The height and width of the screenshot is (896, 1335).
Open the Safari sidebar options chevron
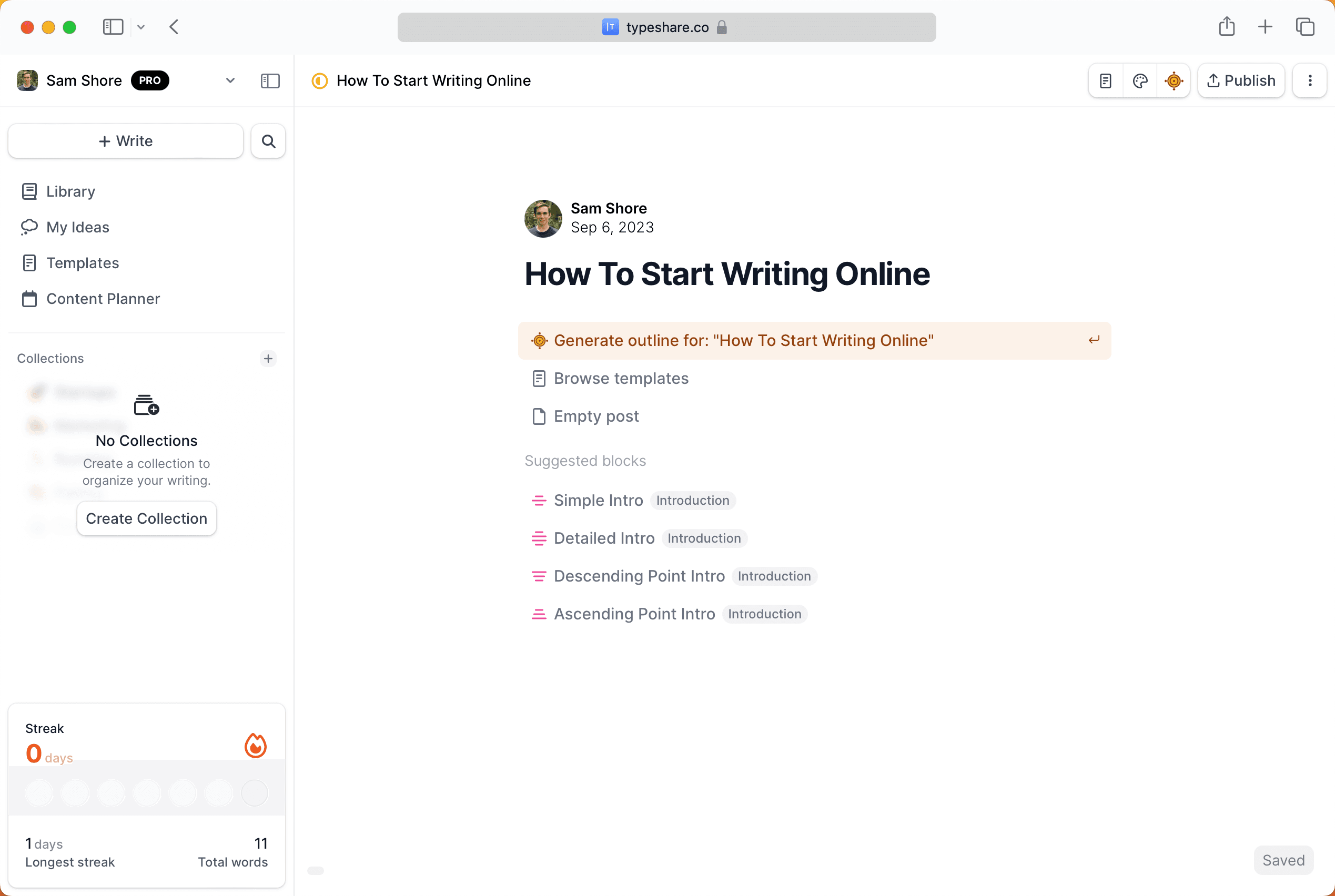coord(141,27)
